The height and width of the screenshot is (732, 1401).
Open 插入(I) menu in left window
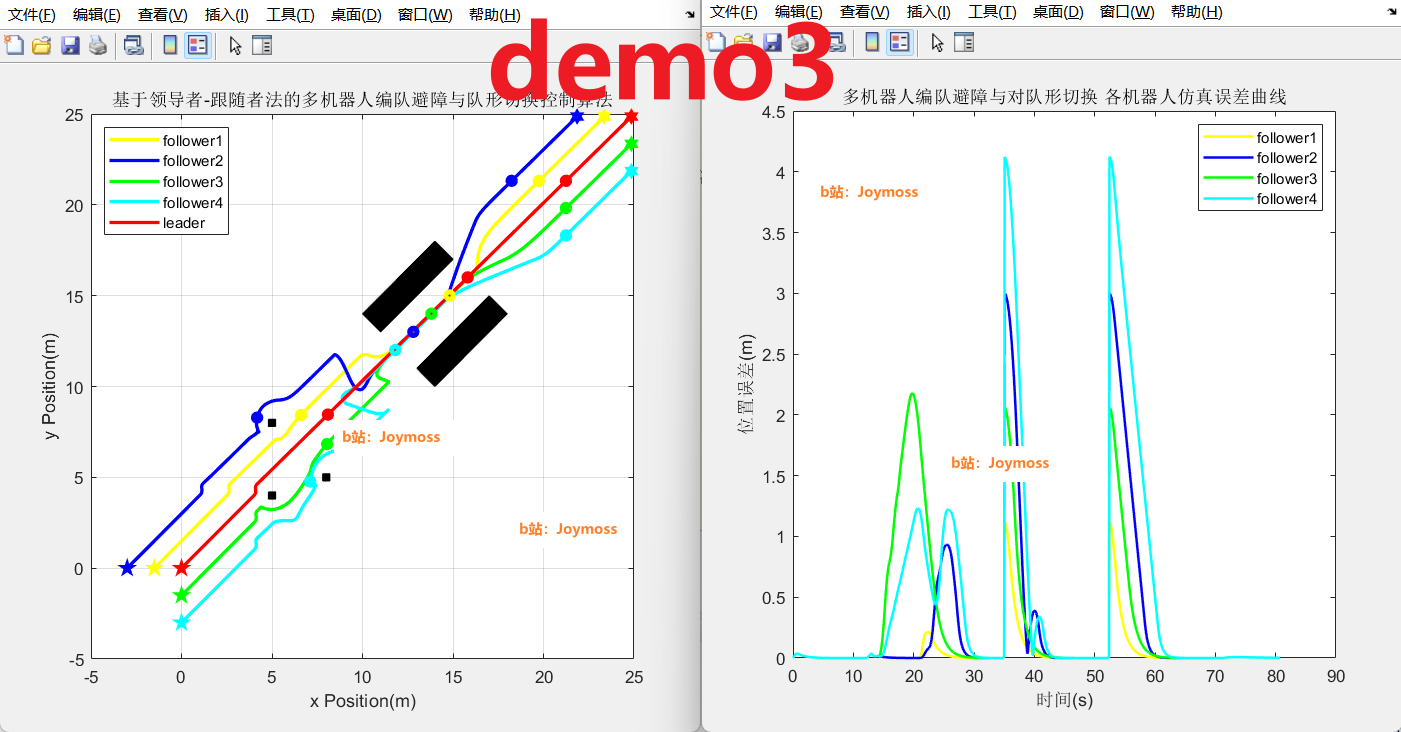[226, 15]
